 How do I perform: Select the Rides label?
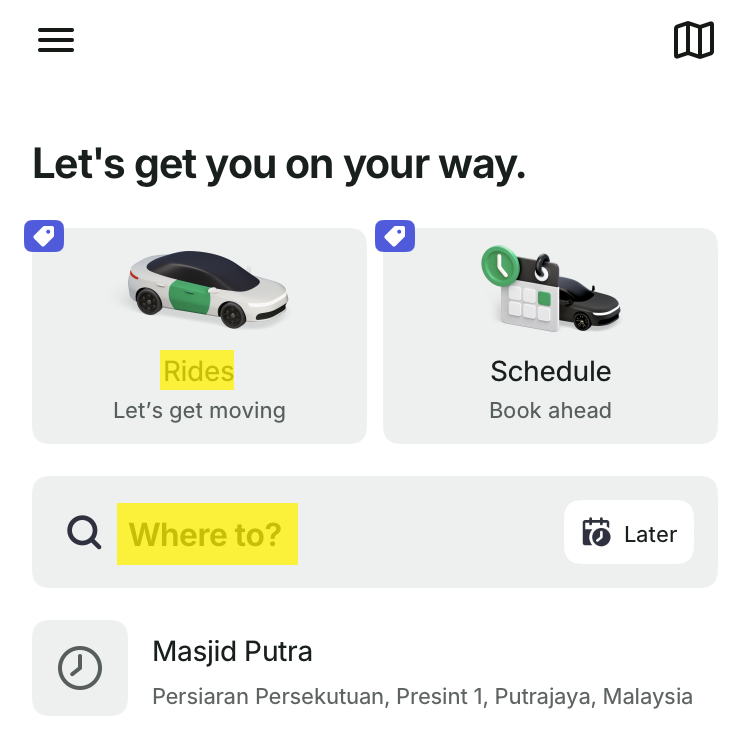pyautogui.click(x=198, y=371)
